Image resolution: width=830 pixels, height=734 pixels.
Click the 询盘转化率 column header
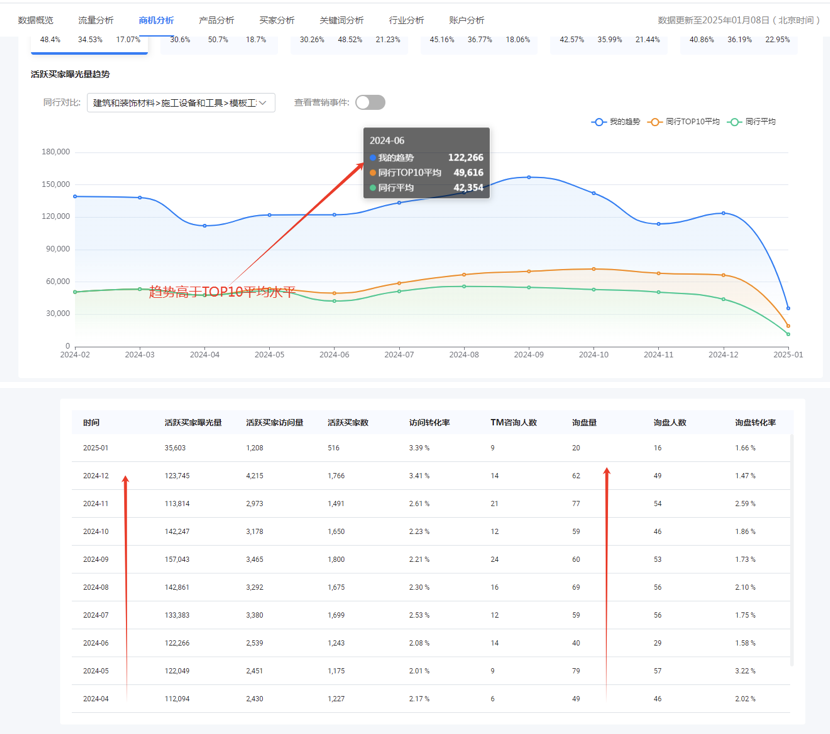(755, 422)
